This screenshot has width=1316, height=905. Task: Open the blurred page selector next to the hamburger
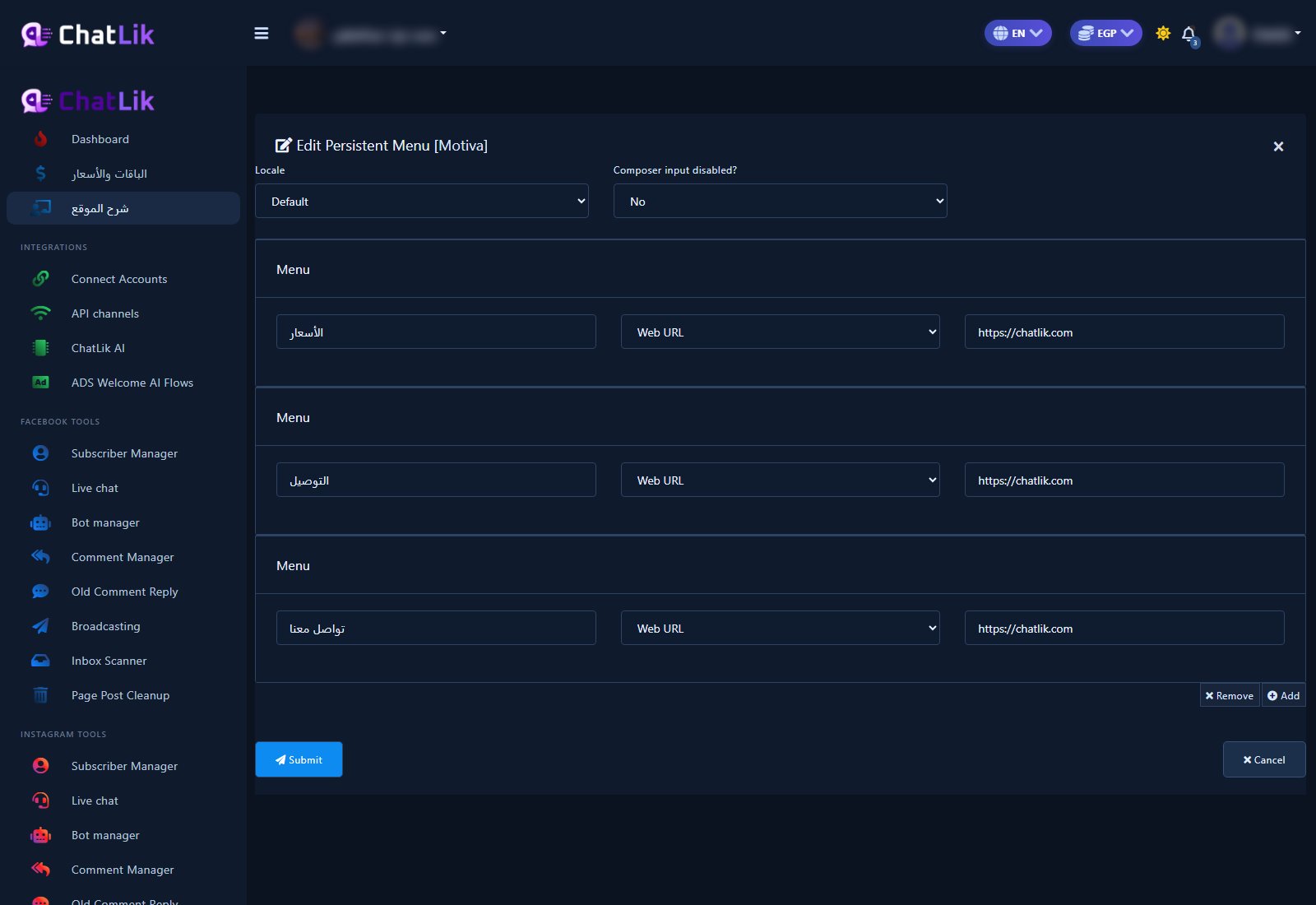(x=371, y=34)
